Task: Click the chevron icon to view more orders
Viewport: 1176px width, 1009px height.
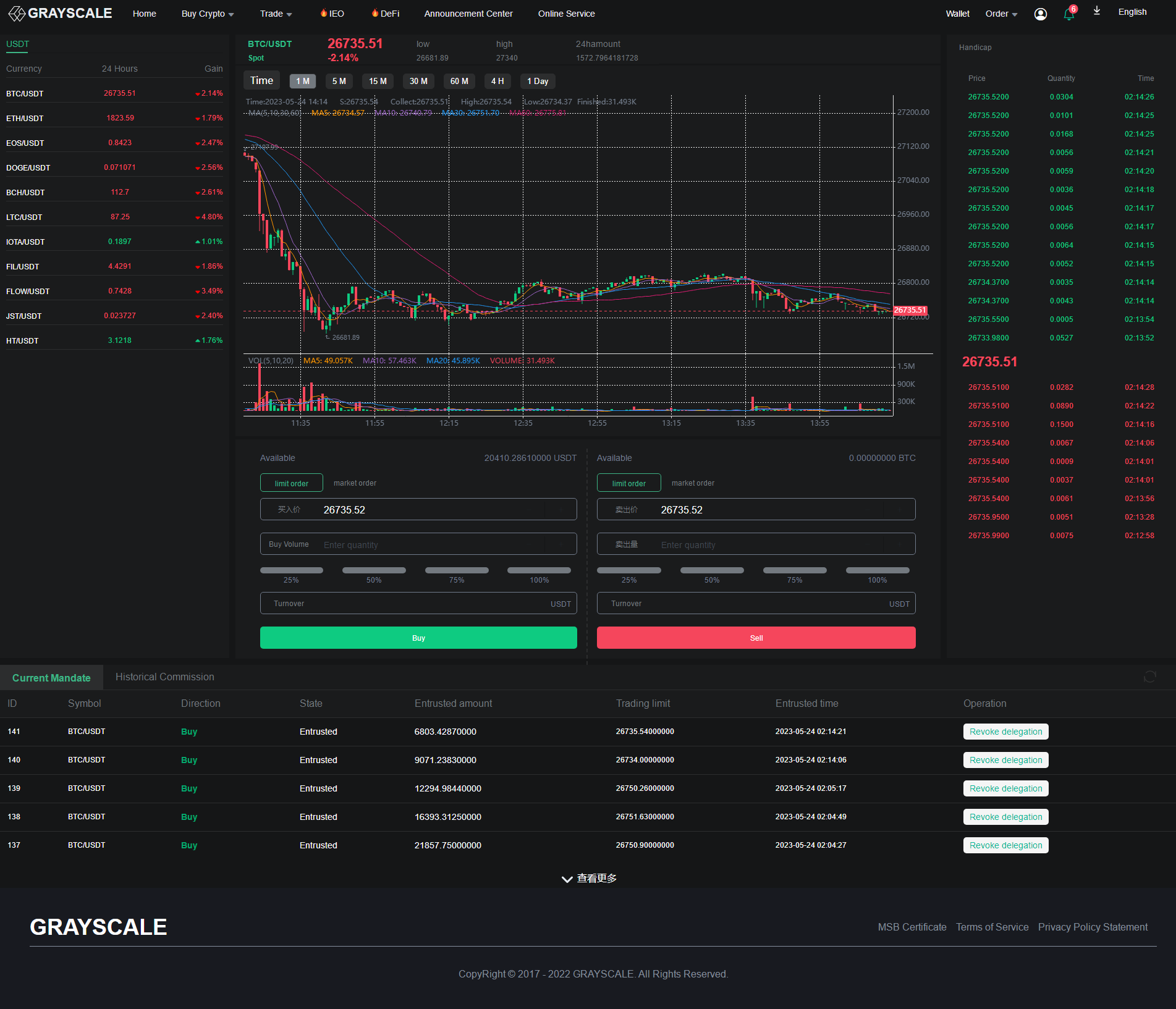Action: click(567, 879)
